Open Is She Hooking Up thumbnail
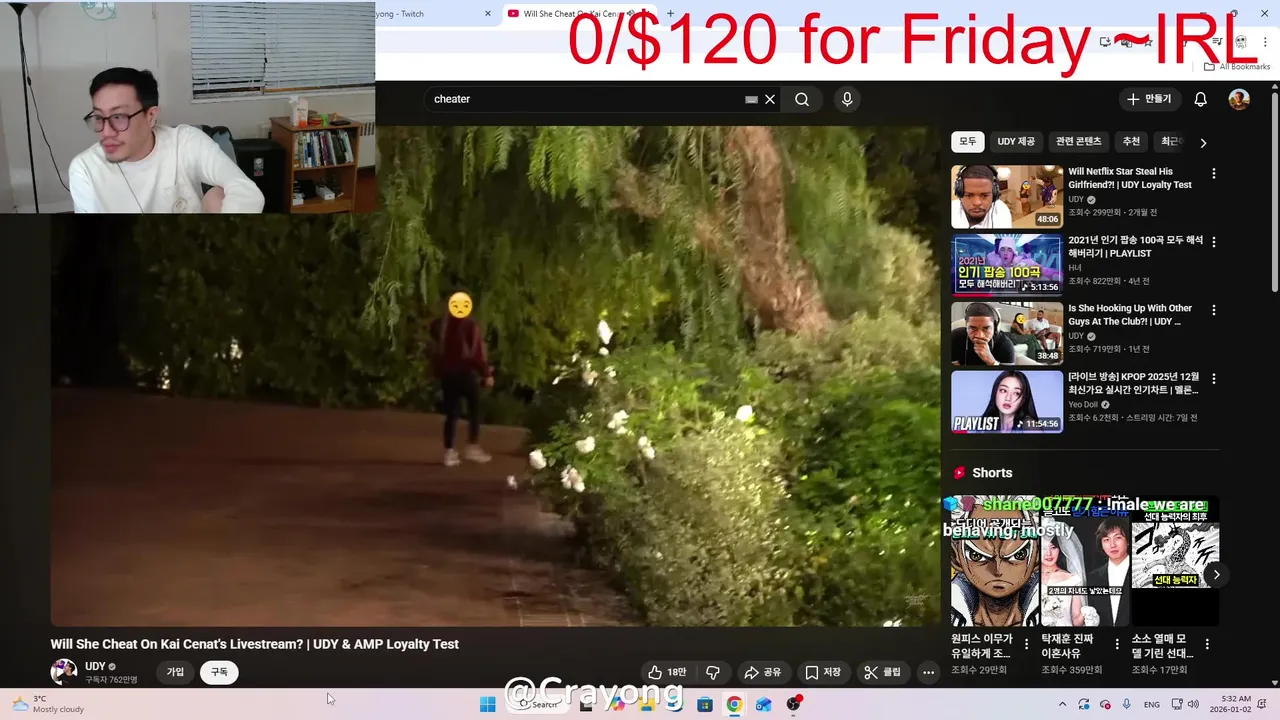Image resolution: width=1280 pixels, height=720 pixels. (1007, 333)
